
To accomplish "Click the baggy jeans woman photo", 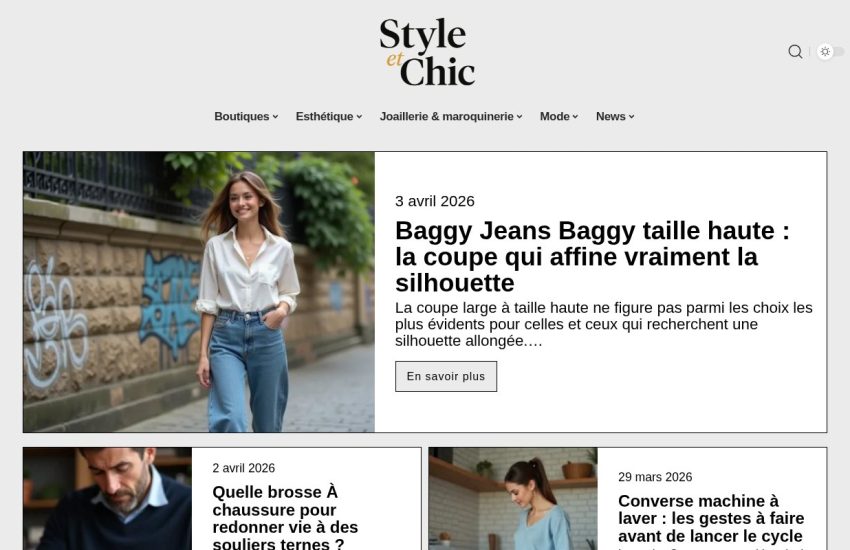I will (x=199, y=292).
